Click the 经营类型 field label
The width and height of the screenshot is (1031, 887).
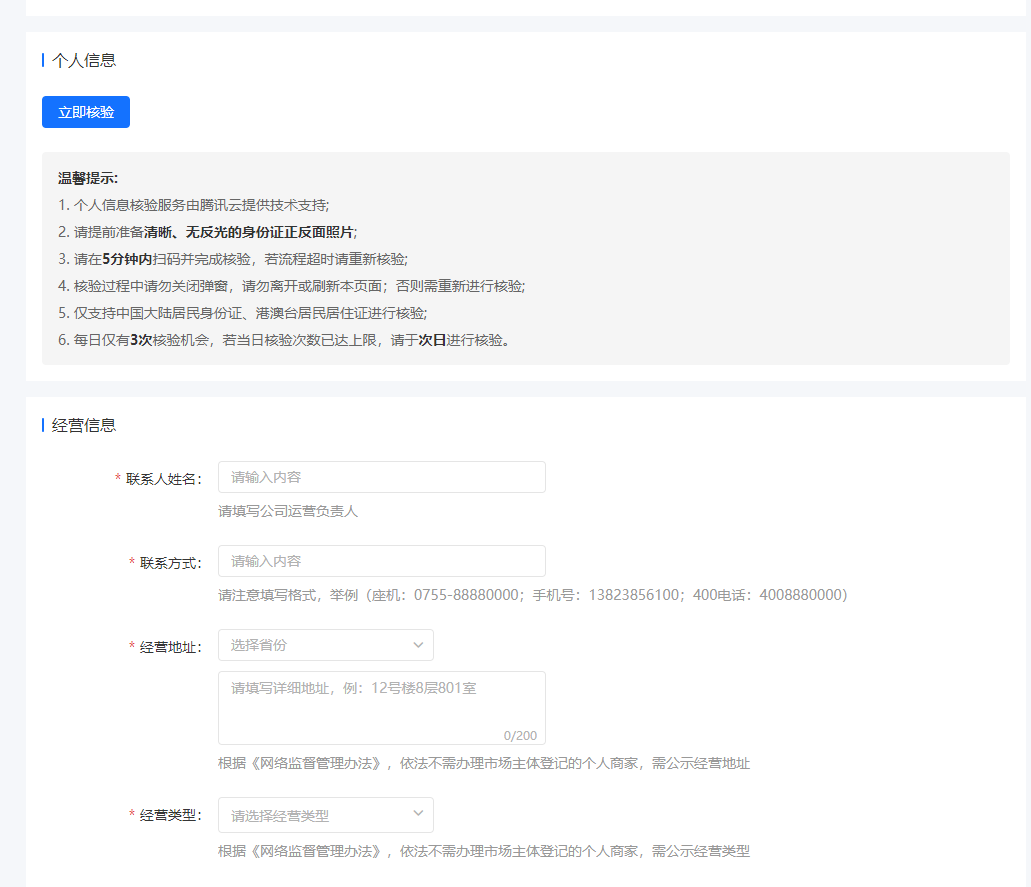pos(171,815)
